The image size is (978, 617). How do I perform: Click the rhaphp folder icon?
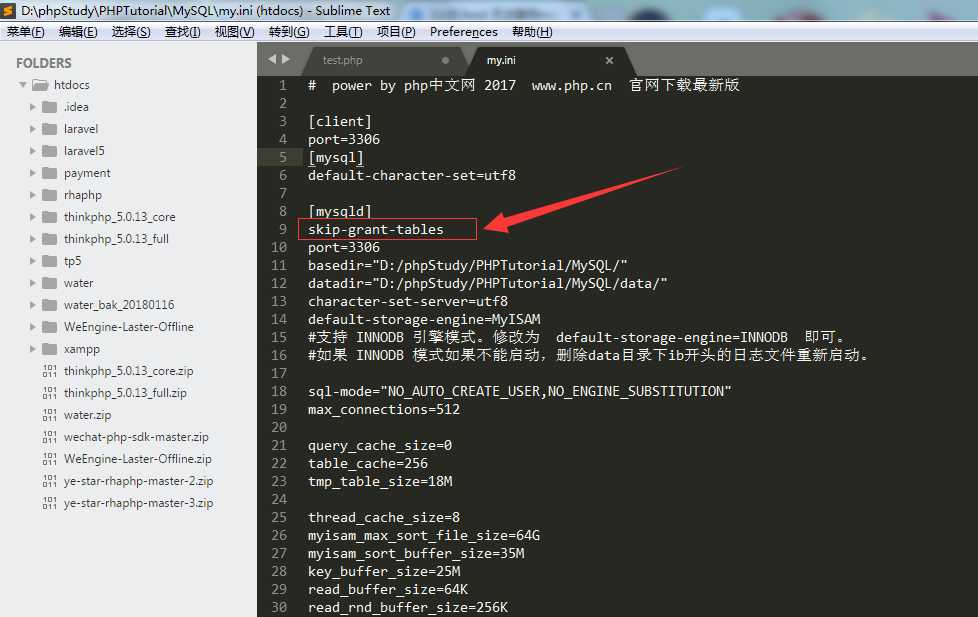point(50,195)
